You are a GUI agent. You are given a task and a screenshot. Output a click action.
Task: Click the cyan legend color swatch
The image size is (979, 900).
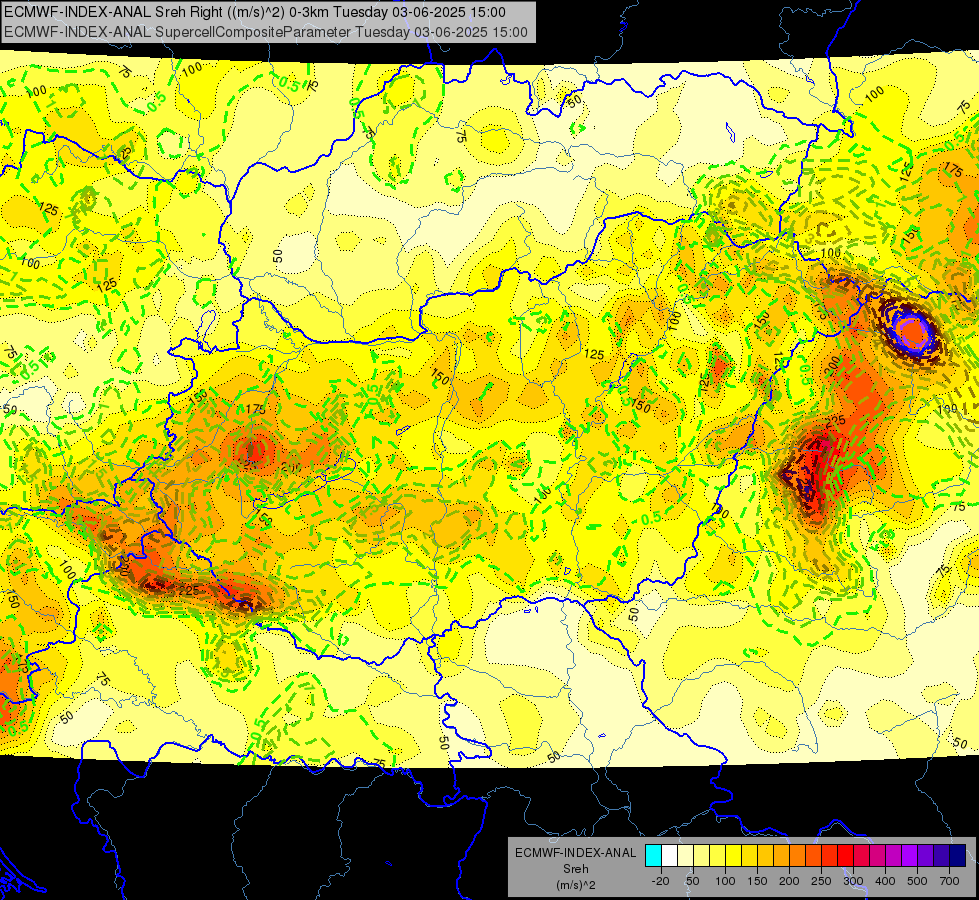coord(653,855)
